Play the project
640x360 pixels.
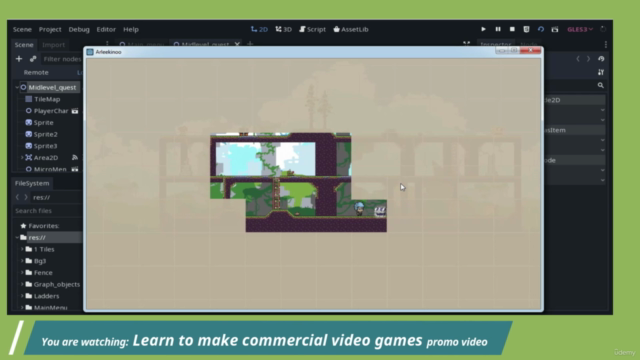483,29
